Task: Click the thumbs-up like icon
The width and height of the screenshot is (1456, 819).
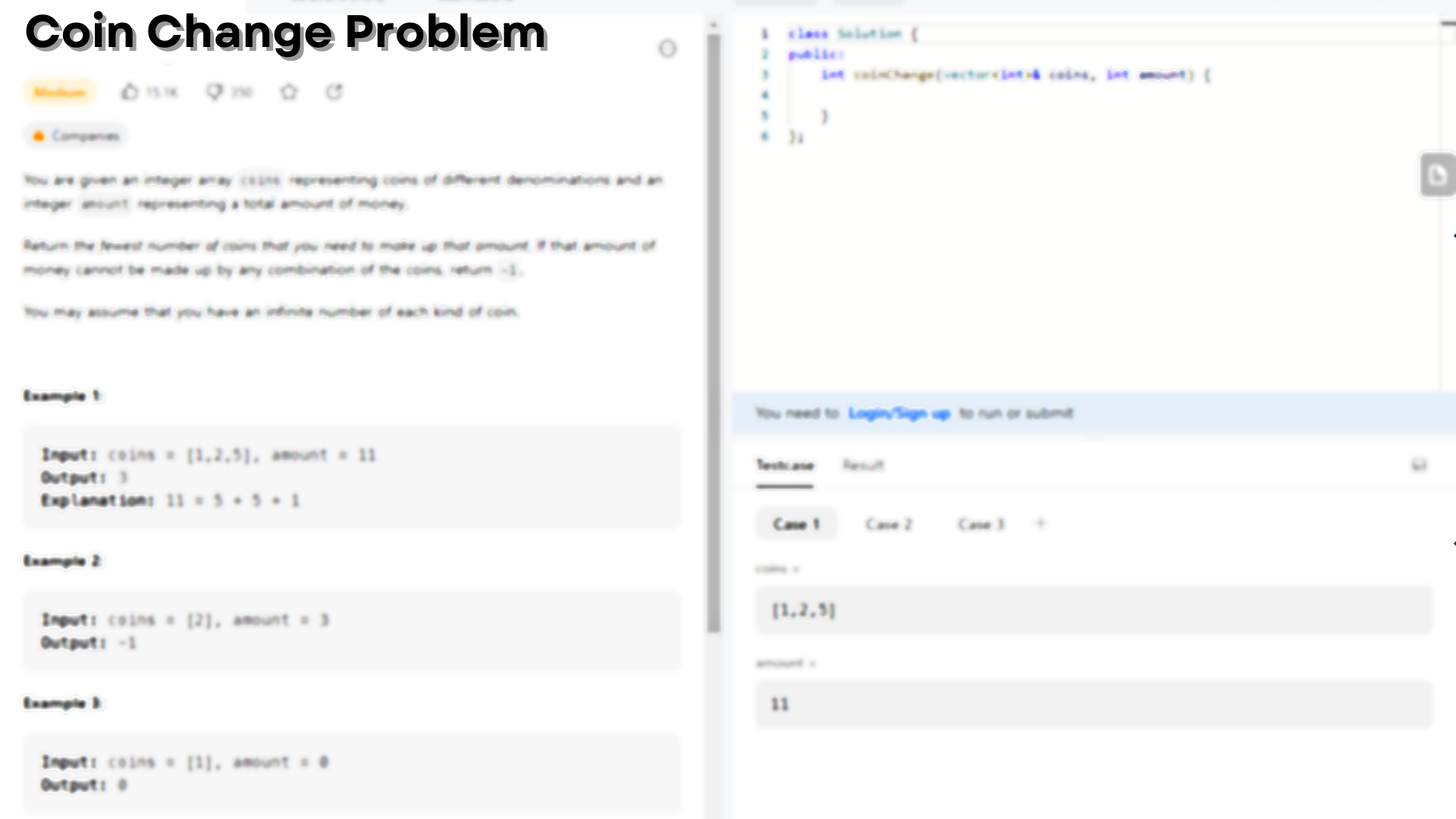Action: pyautogui.click(x=130, y=92)
